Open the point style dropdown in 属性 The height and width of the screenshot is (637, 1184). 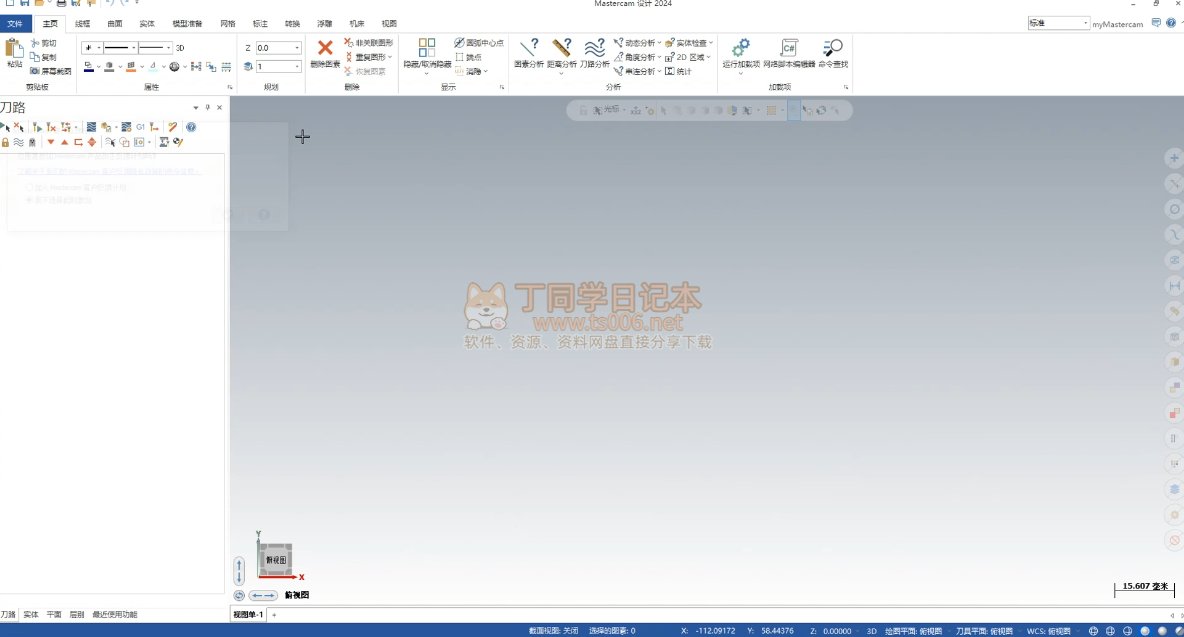98,48
